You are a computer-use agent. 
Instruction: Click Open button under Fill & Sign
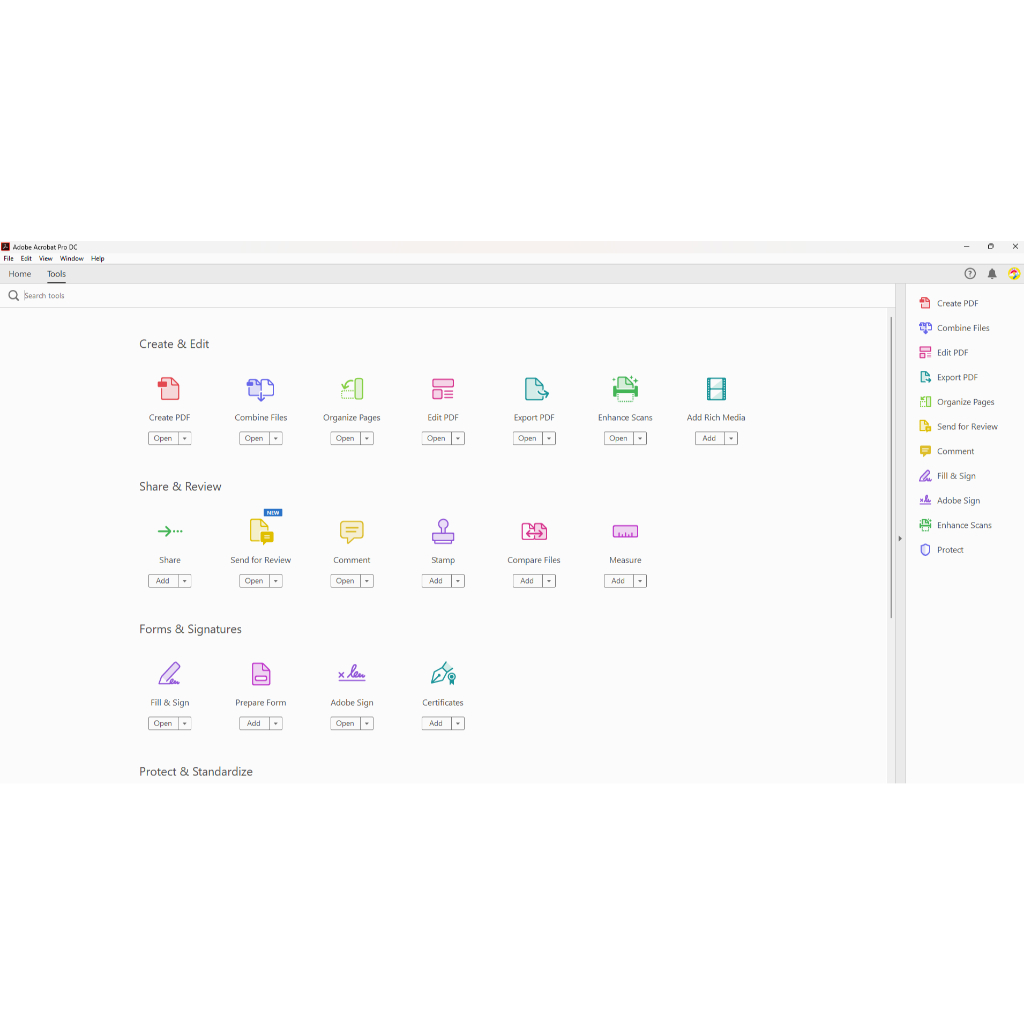pos(163,723)
